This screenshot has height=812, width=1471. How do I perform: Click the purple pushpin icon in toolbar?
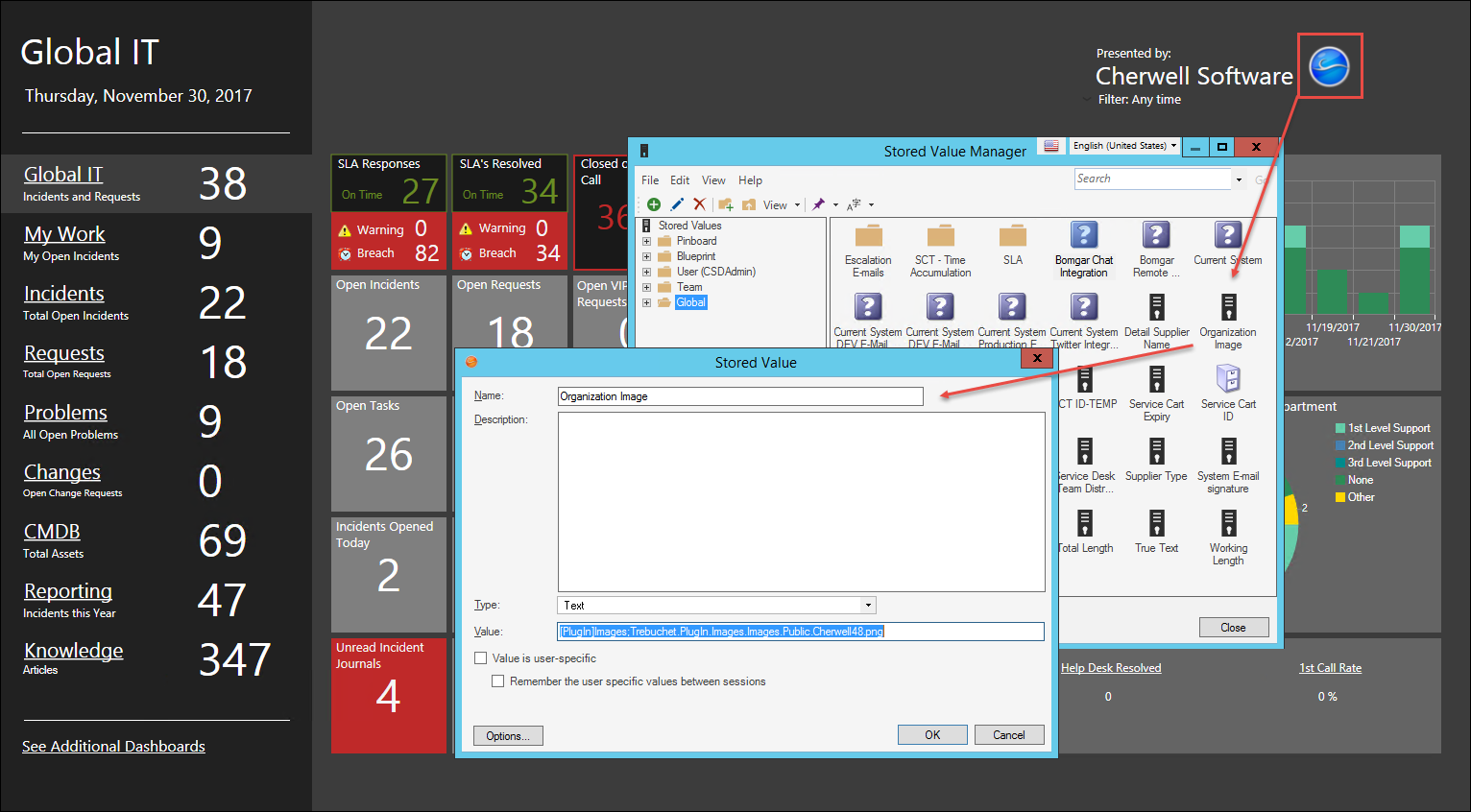pyautogui.click(x=819, y=204)
